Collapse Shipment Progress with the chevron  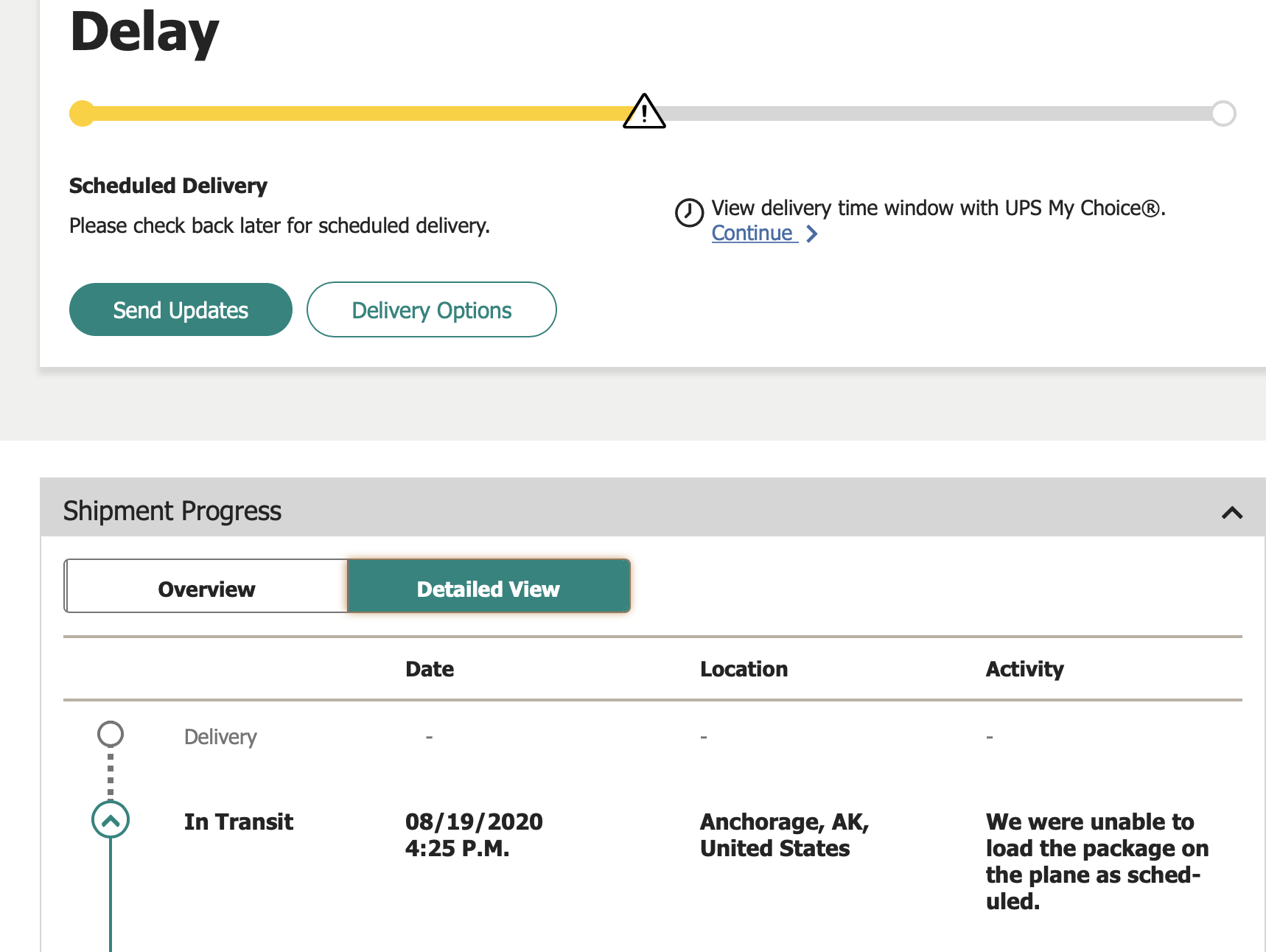[x=1232, y=512]
